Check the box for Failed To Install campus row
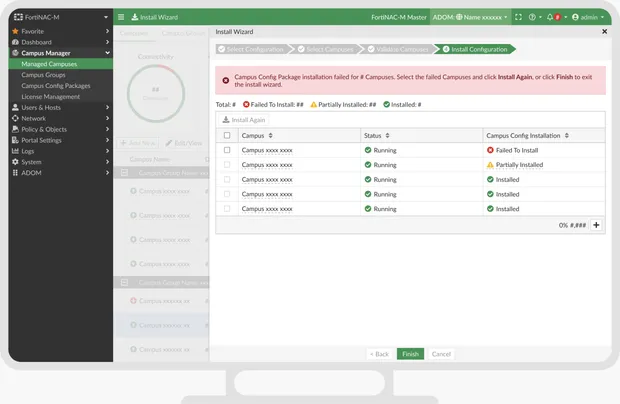Image resolution: width=620 pixels, height=404 pixels. point(227,150)
